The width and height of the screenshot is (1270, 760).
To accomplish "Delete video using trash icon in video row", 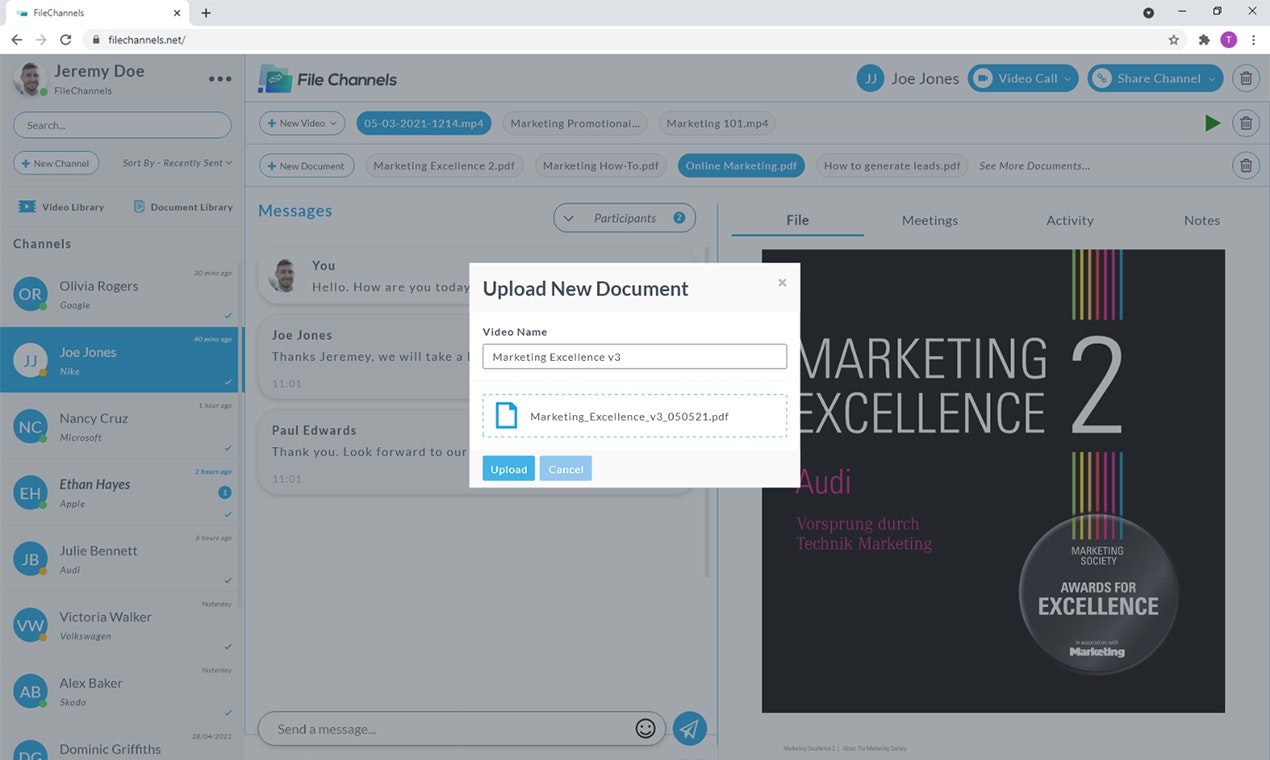I will pos(1245,123).
